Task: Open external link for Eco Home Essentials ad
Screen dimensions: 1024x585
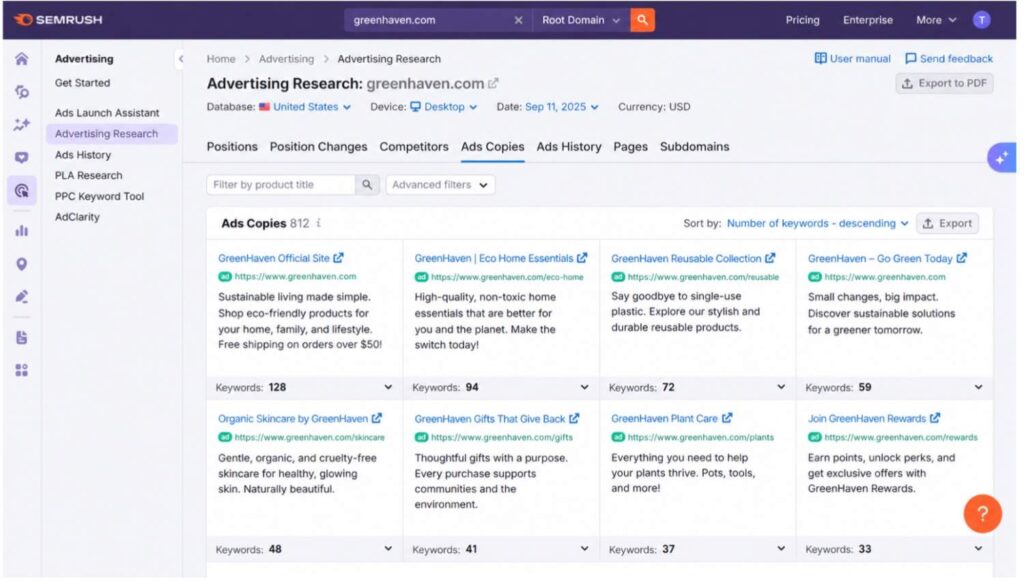Action: (582, 258)
